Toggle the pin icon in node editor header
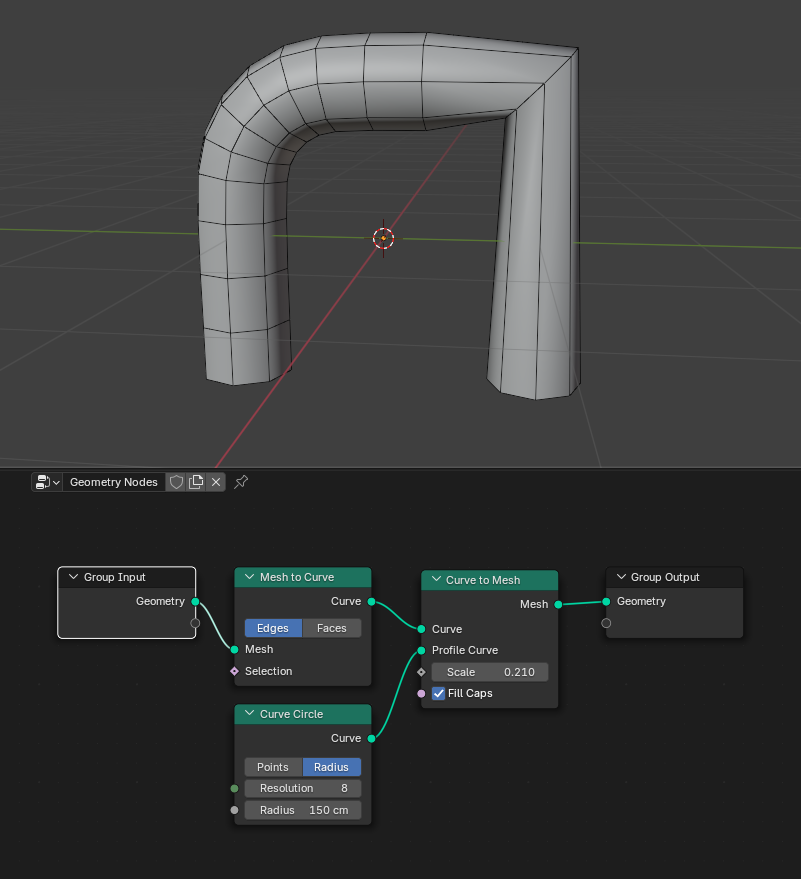The height and width of the screenshot is (879, 801). [241, 482]
